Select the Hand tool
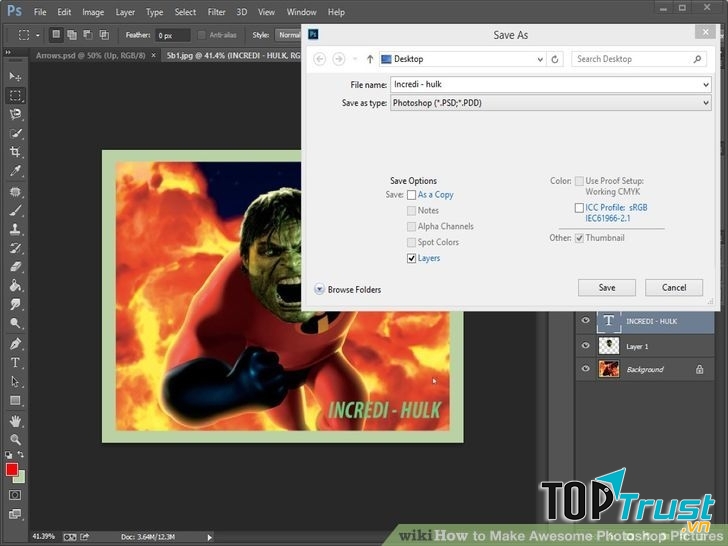 (15, 421)
